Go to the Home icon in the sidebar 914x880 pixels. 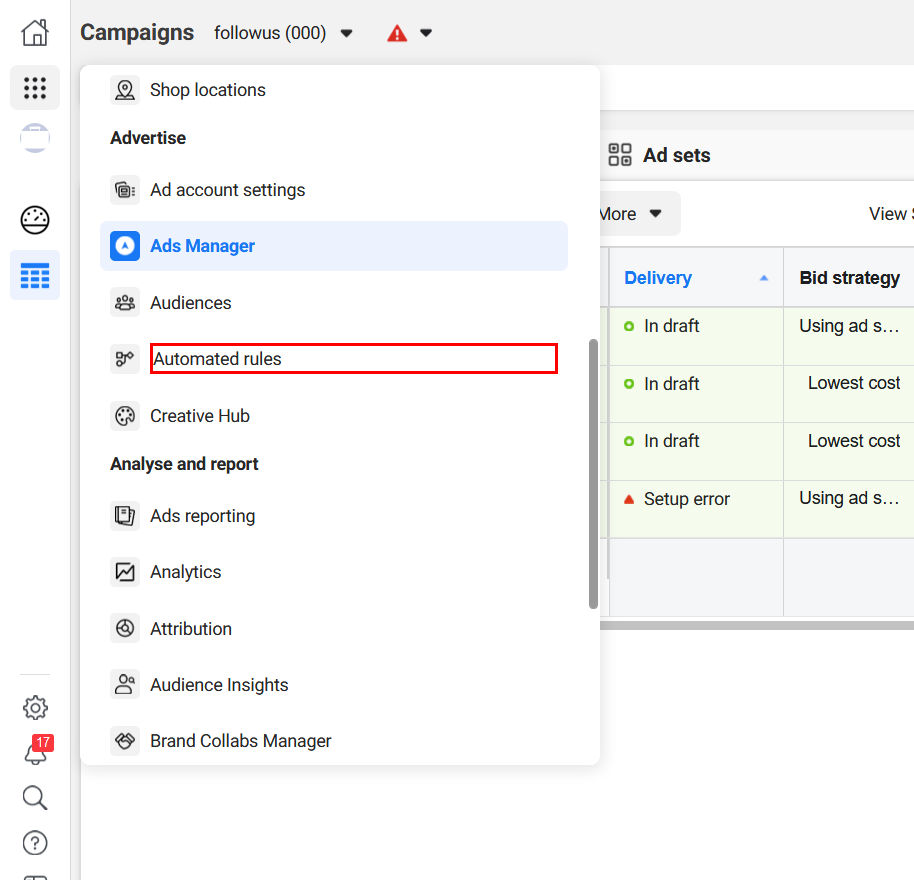(35, 32)
